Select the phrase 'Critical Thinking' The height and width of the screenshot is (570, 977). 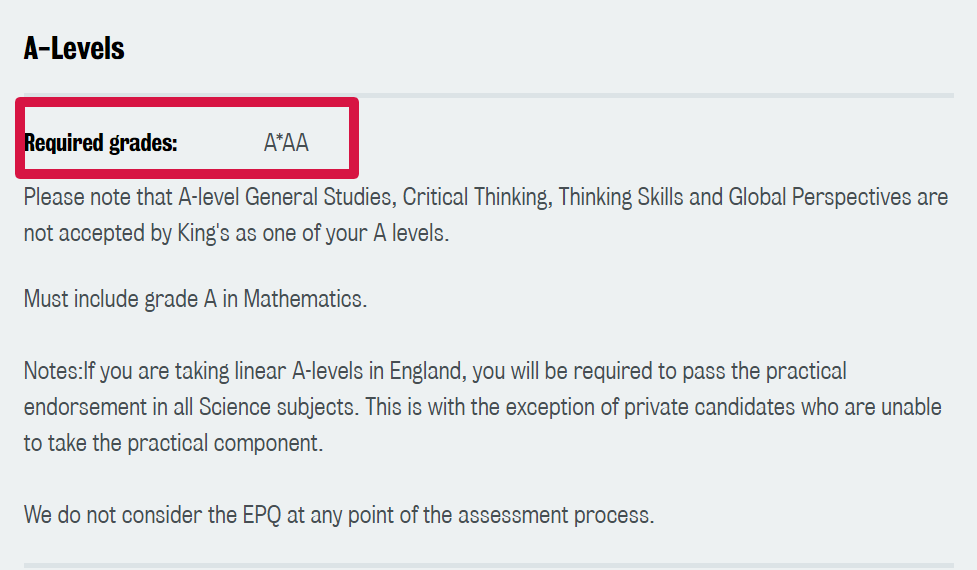click(x=477, y=197)
